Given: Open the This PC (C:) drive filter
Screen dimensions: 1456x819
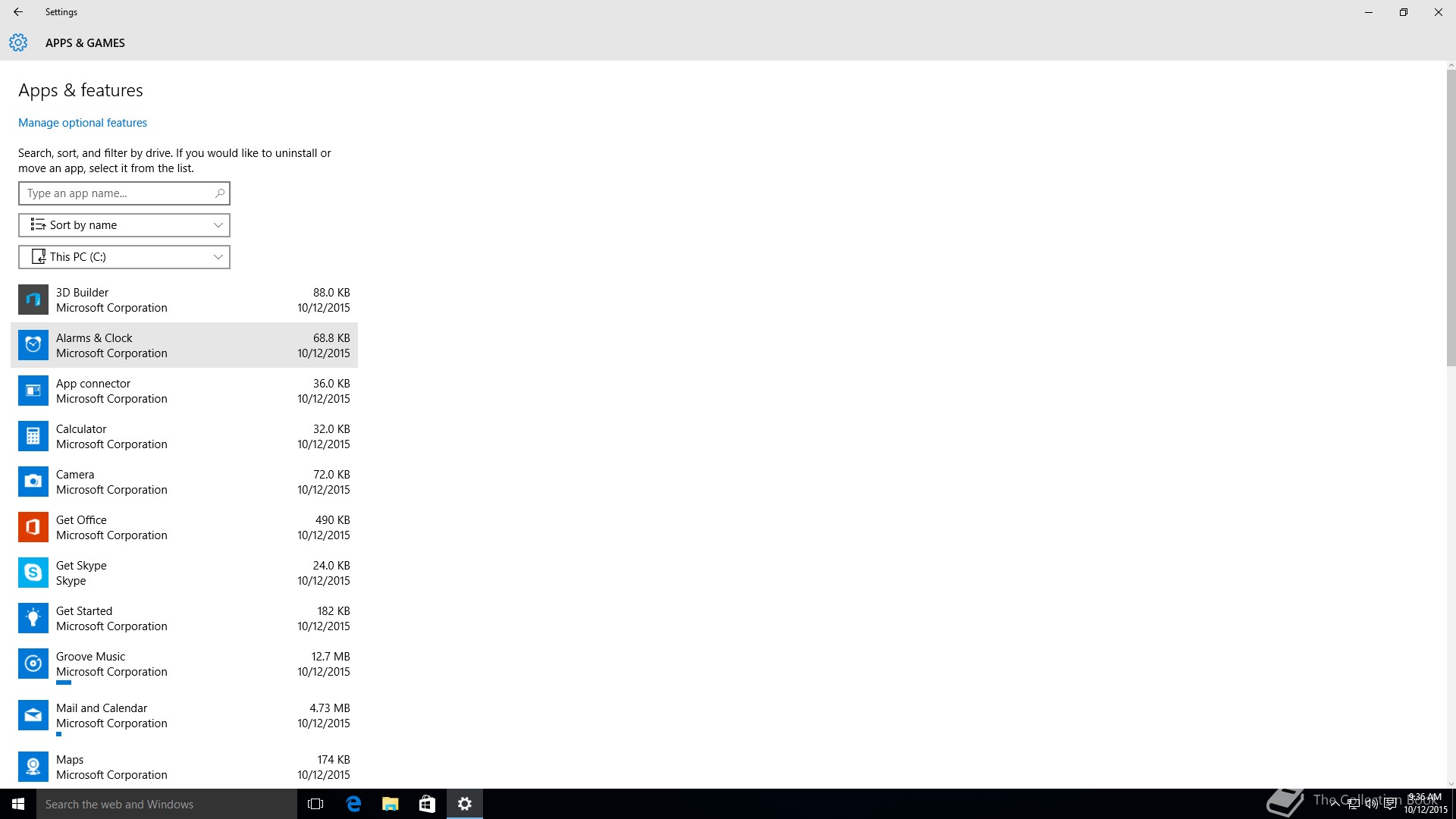Looking at the screenshot, I should coord(124,257).
